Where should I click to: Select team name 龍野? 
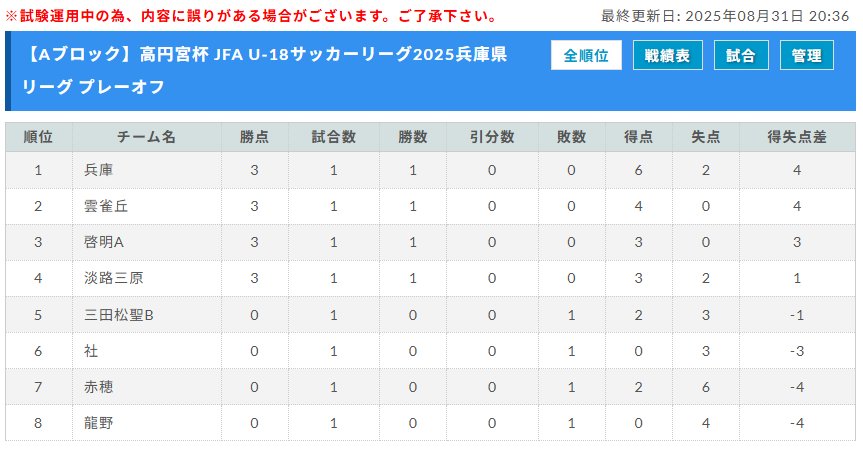click(x=99, y=423)
